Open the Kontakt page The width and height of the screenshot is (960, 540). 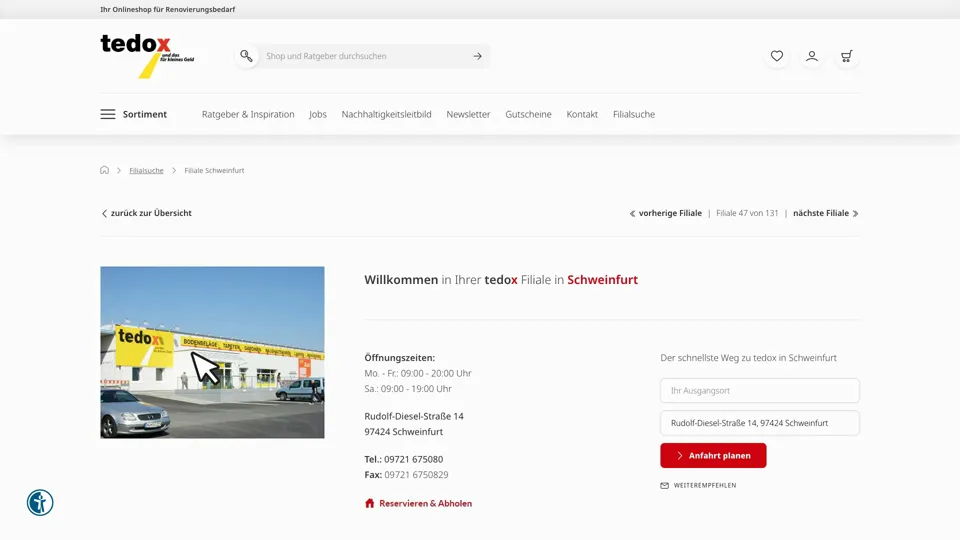(582, 114)
